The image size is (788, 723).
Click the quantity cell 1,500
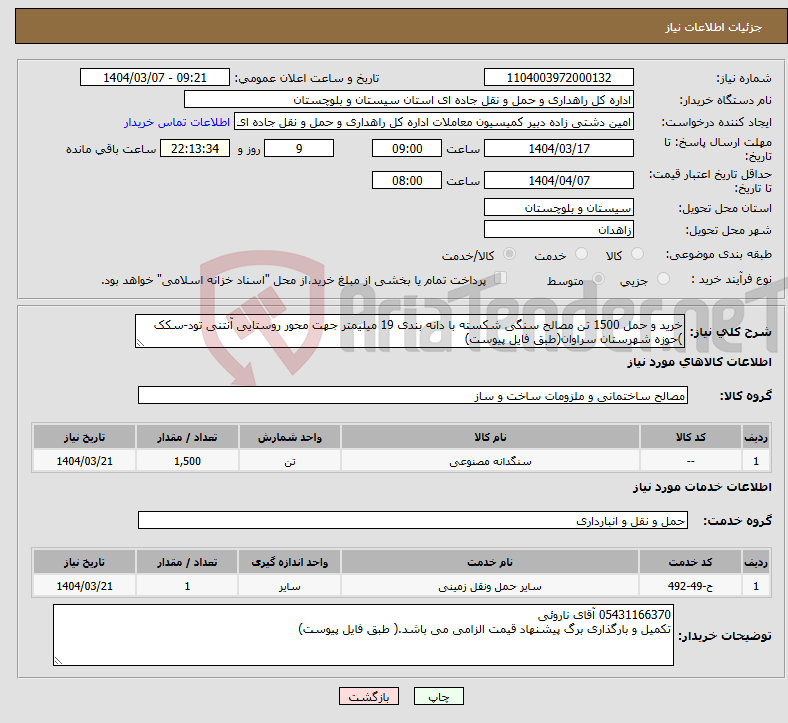(187, 461)
